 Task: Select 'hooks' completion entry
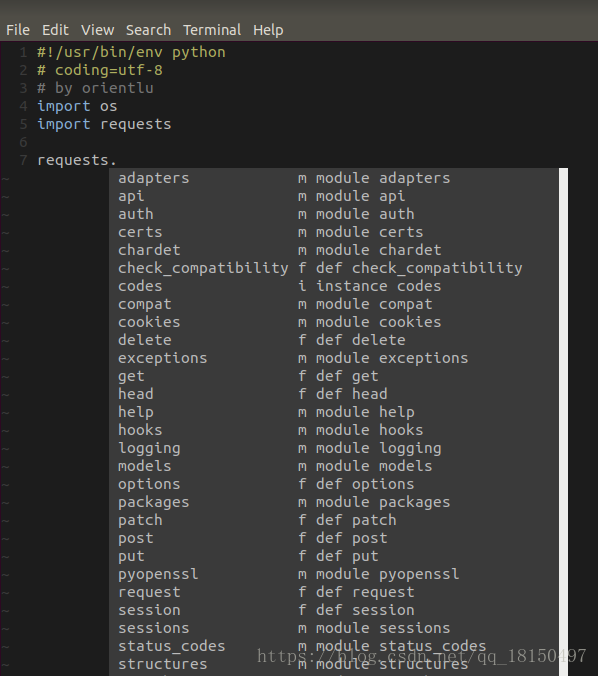pyautogui.click(x=334, y=430)
